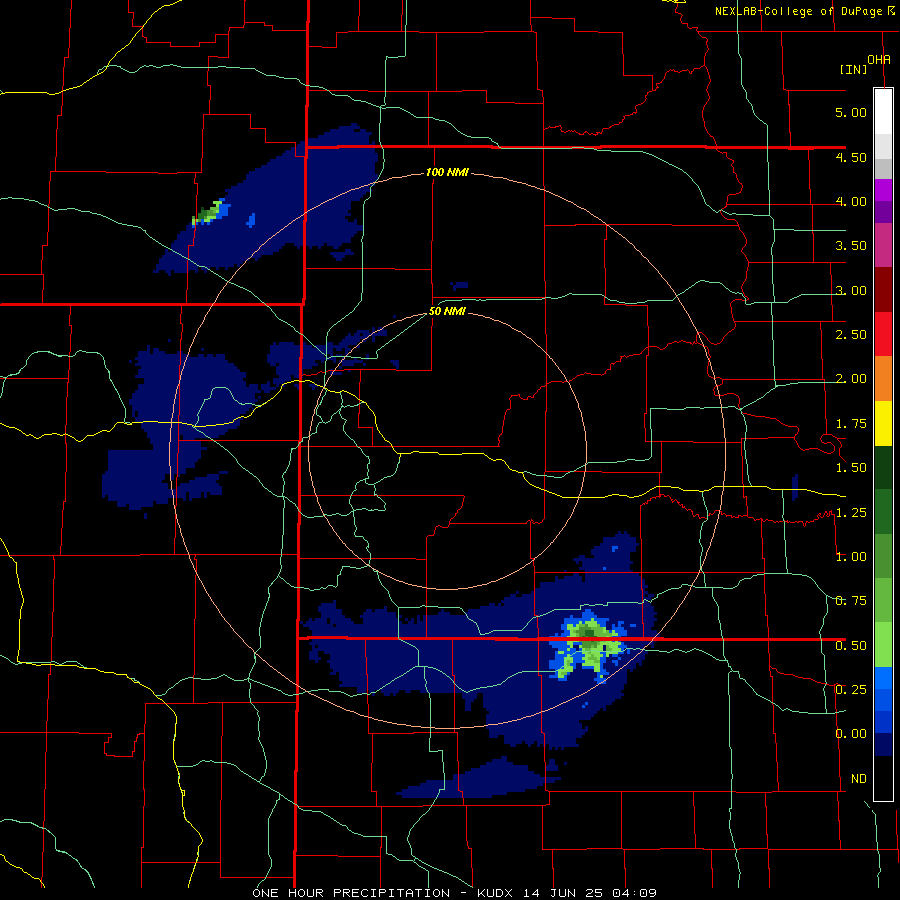
Task: Click the 3.50 legend value
Action: [851, 246]
